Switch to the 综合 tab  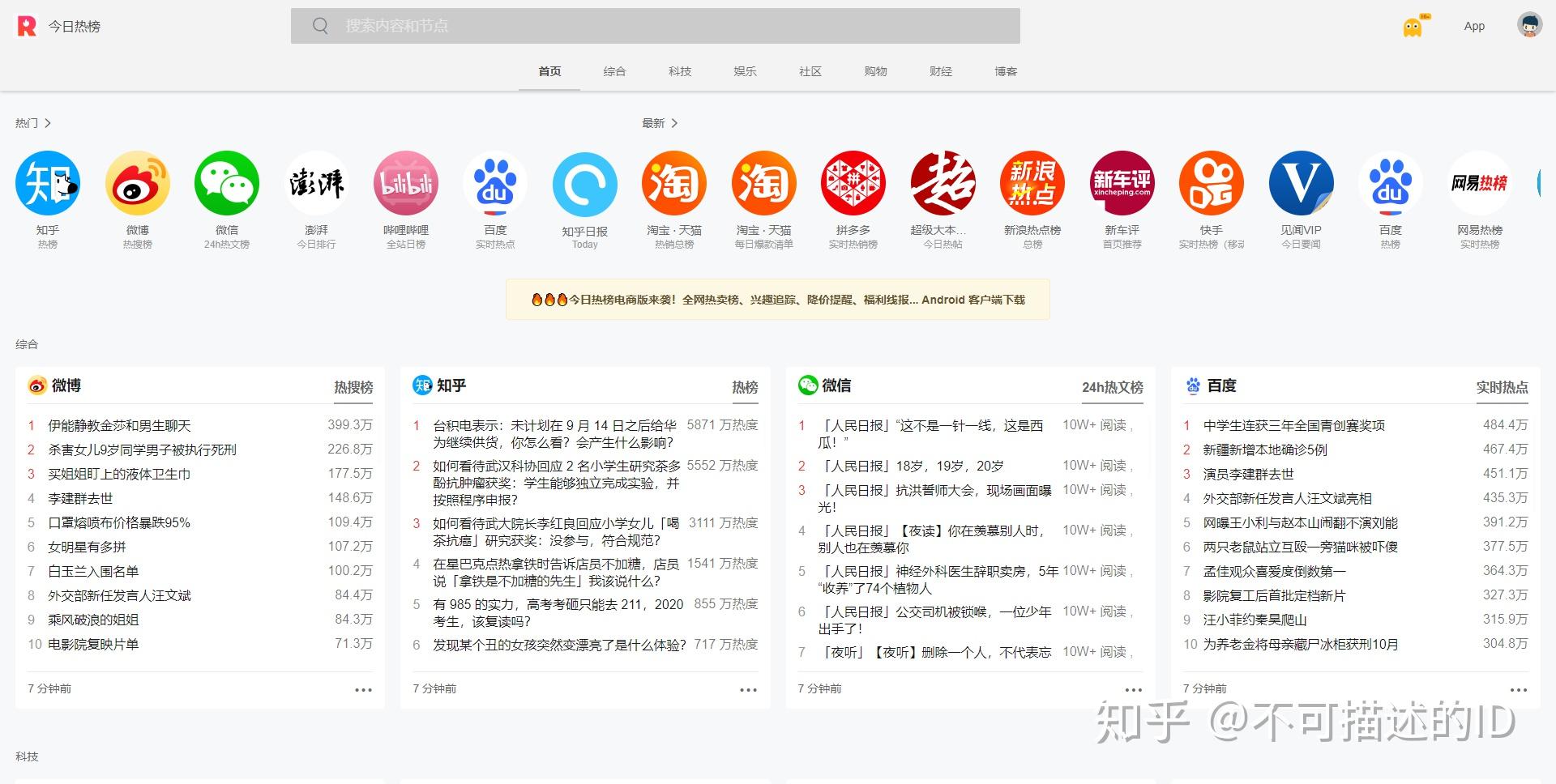point(614,71)
